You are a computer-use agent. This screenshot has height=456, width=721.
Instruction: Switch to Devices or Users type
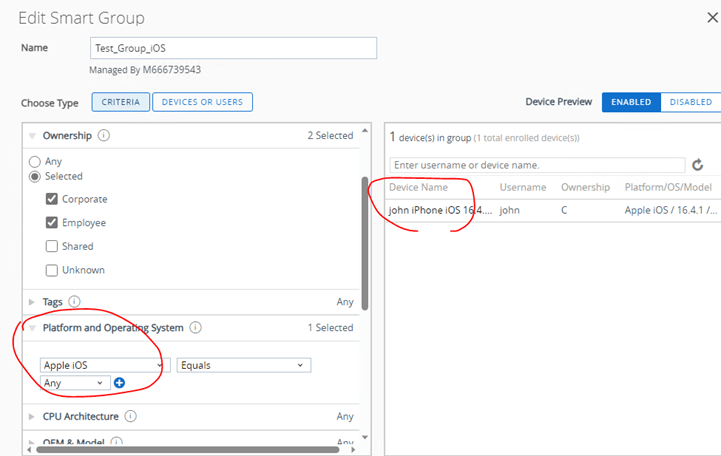[202, 102]
